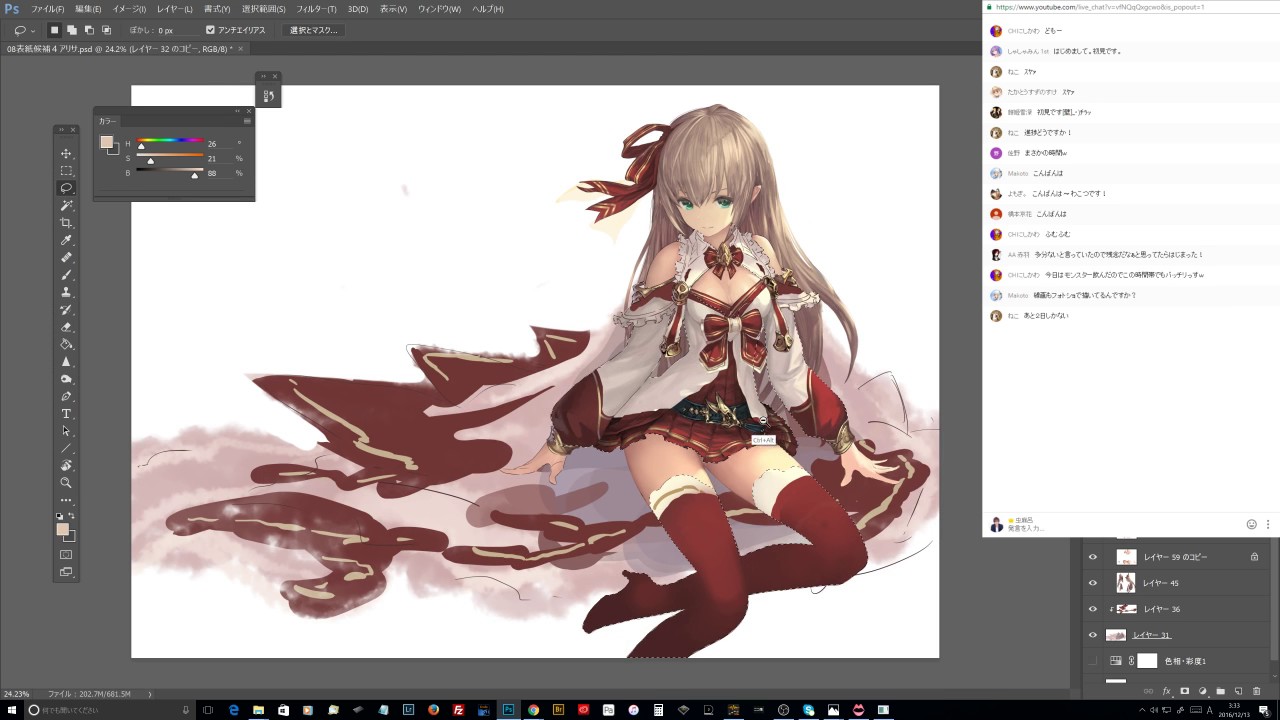Toggle the アンチエイリアス checkbox

click(x=210, y=30)
